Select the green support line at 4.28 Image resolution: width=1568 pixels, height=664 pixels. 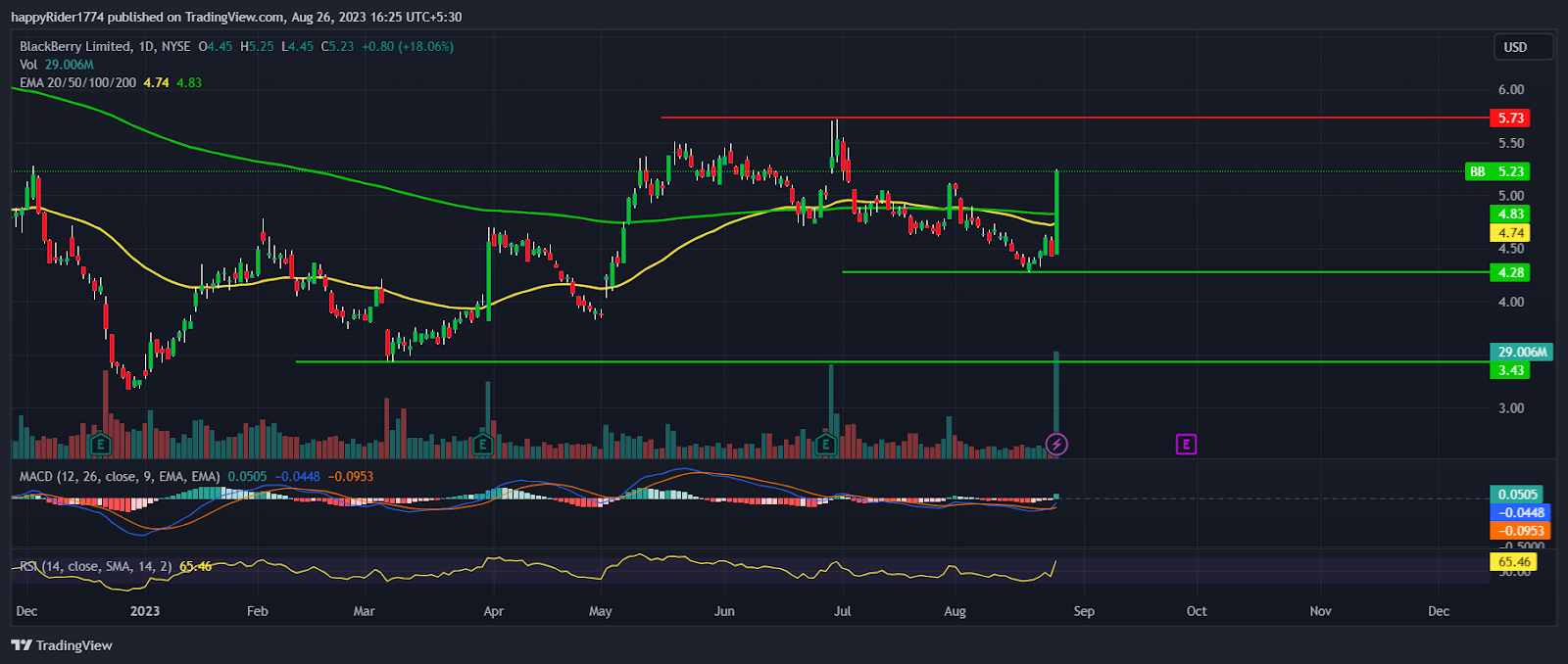[x=1163, y=272]
